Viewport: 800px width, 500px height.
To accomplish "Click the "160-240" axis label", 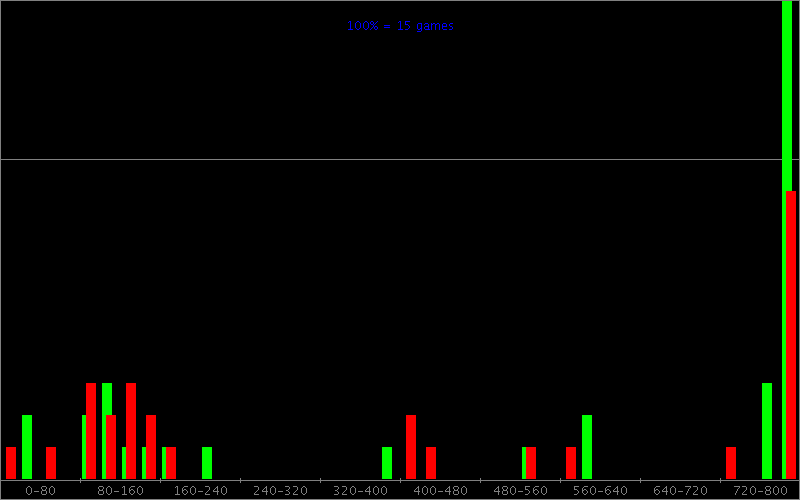I will 201,491.
